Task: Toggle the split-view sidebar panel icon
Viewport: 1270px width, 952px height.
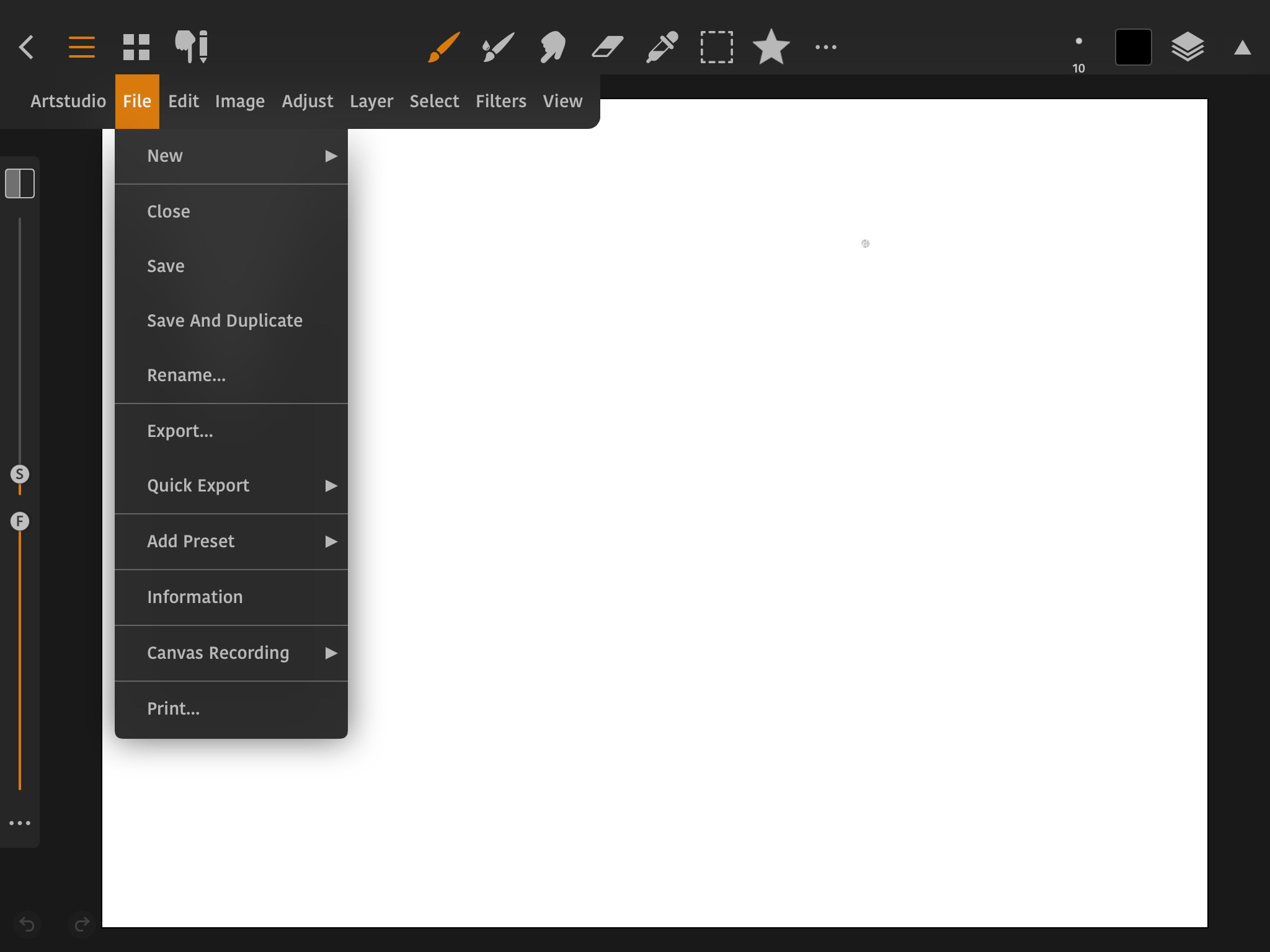Action: pos(20,183)
